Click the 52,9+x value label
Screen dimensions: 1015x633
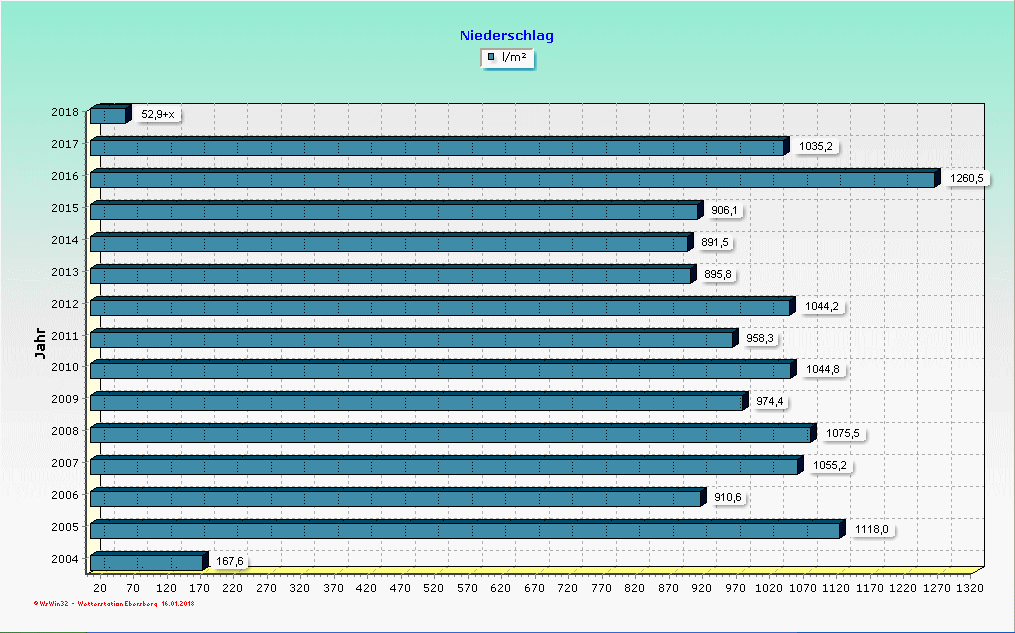(x=158, y=115)
